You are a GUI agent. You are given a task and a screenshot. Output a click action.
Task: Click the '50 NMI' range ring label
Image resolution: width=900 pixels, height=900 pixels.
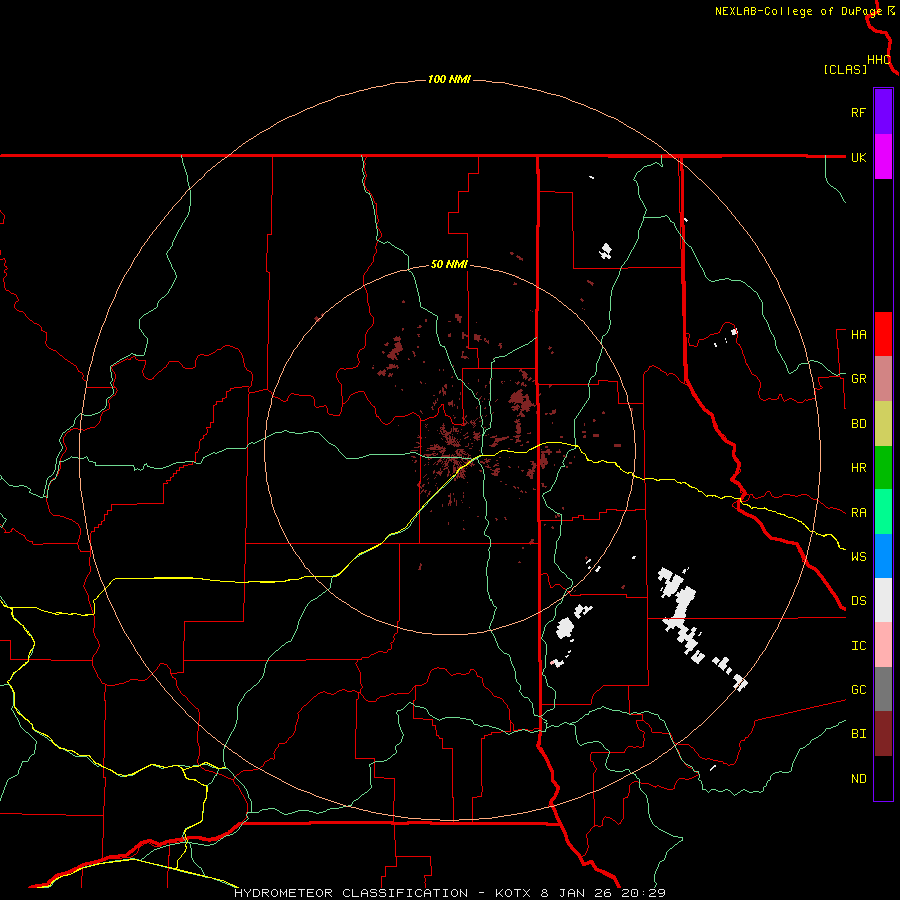pos(449,265)
